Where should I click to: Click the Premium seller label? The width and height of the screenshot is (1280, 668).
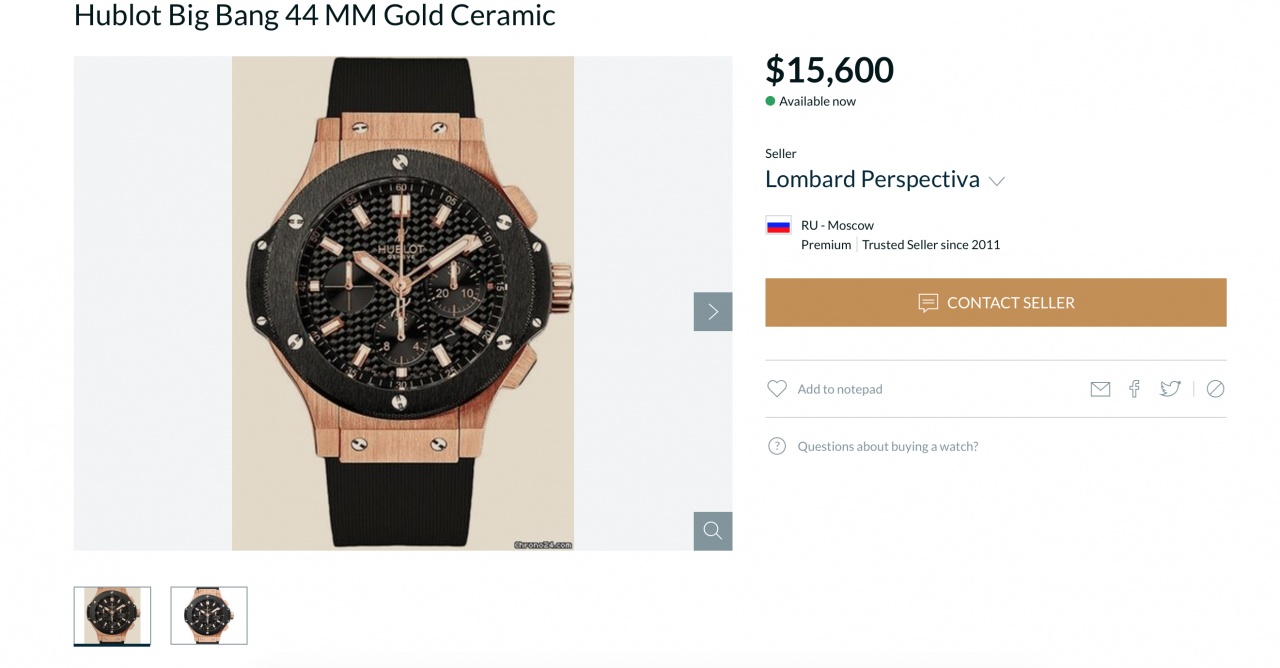(826, 244)
